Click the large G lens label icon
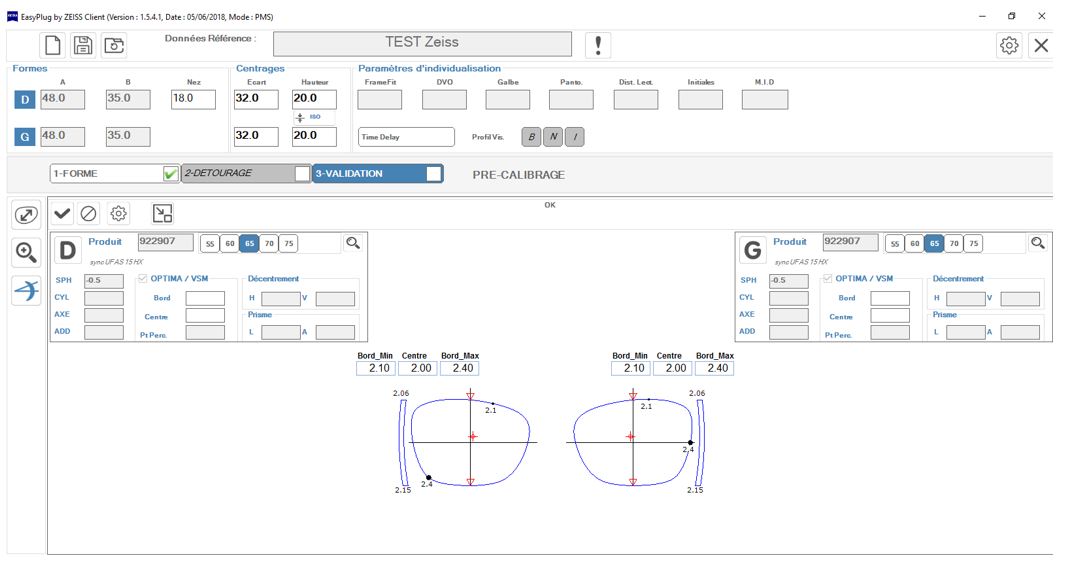 tap(753, 250)
